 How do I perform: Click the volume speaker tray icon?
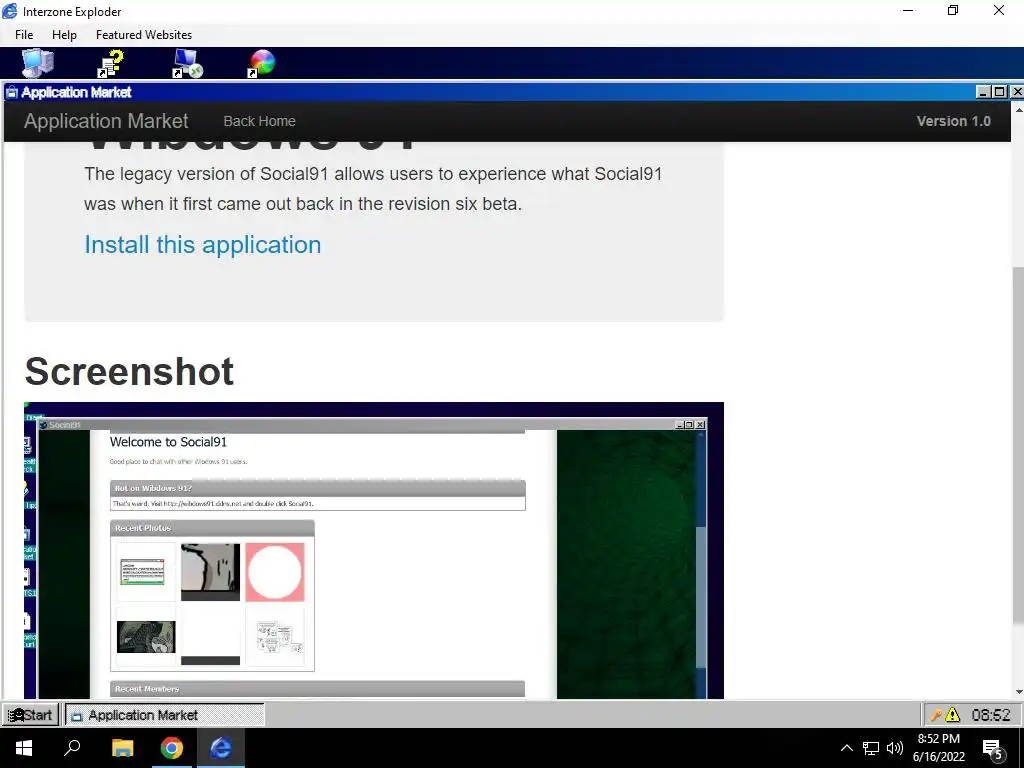tap(895, 748)
